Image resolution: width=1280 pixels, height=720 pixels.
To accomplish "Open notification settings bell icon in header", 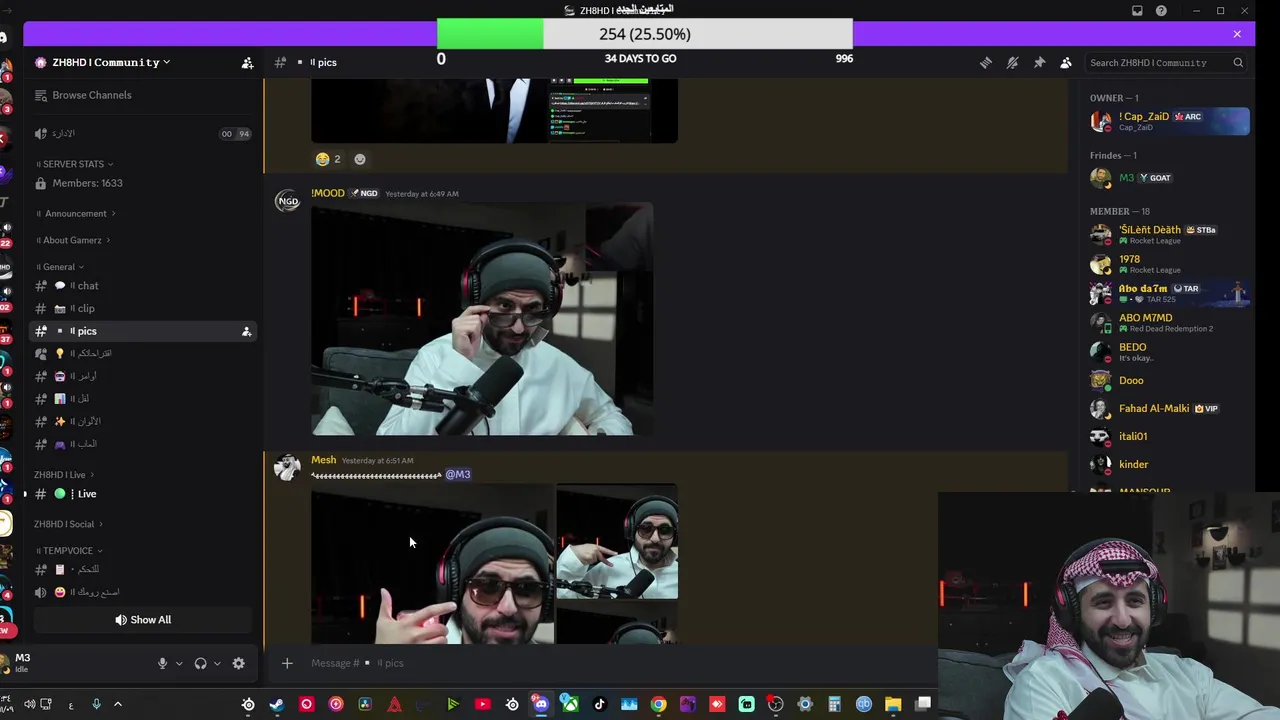I will pos(1012,62).
